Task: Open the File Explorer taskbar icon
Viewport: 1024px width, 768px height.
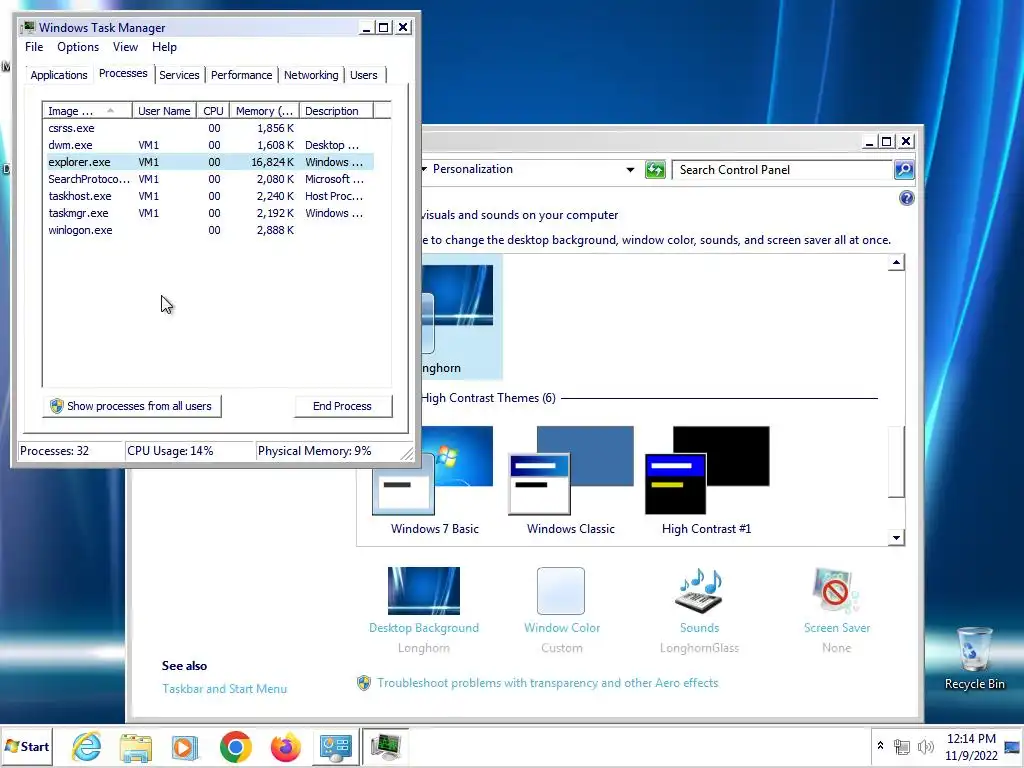Action: click(136, 746)
